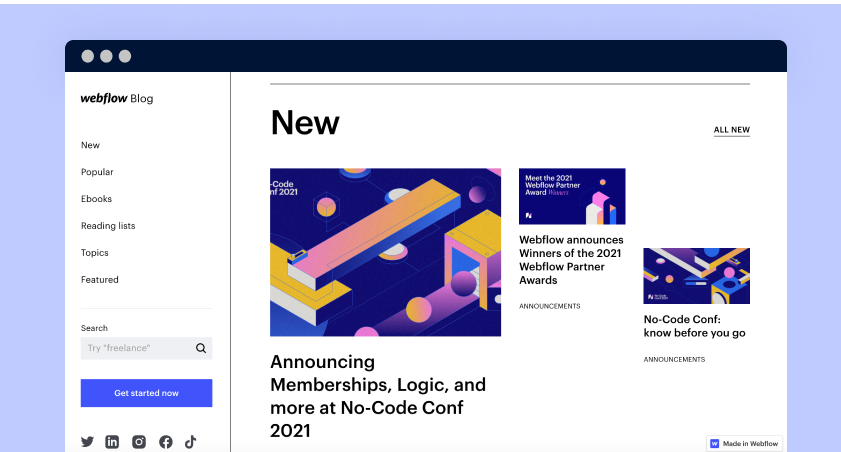Click the webflow Blog logo
Screen dimensions: 841x452
(117, 99)
